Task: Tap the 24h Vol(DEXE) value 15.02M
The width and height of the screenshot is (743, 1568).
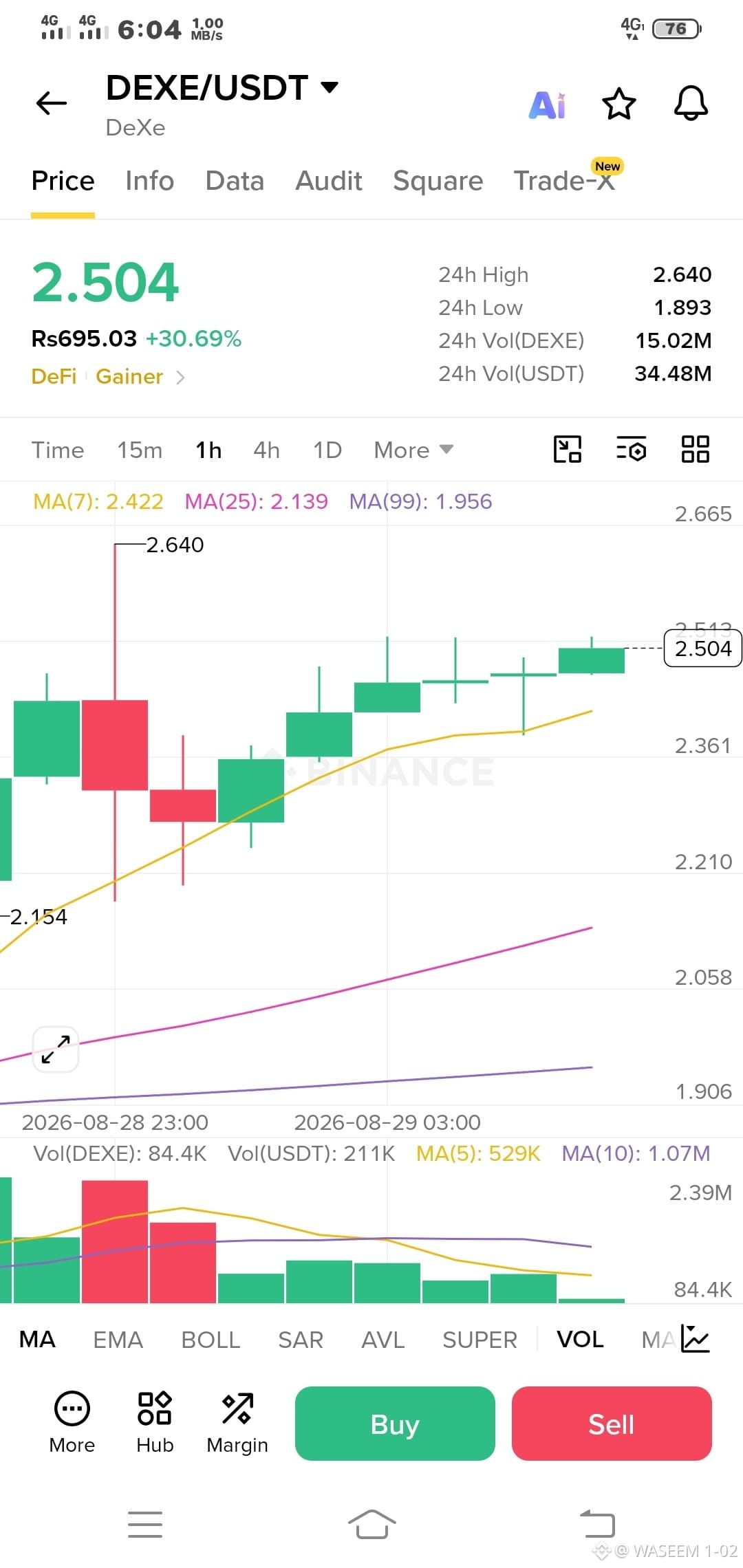Action: pyautogui.click(x=673, y=340)
